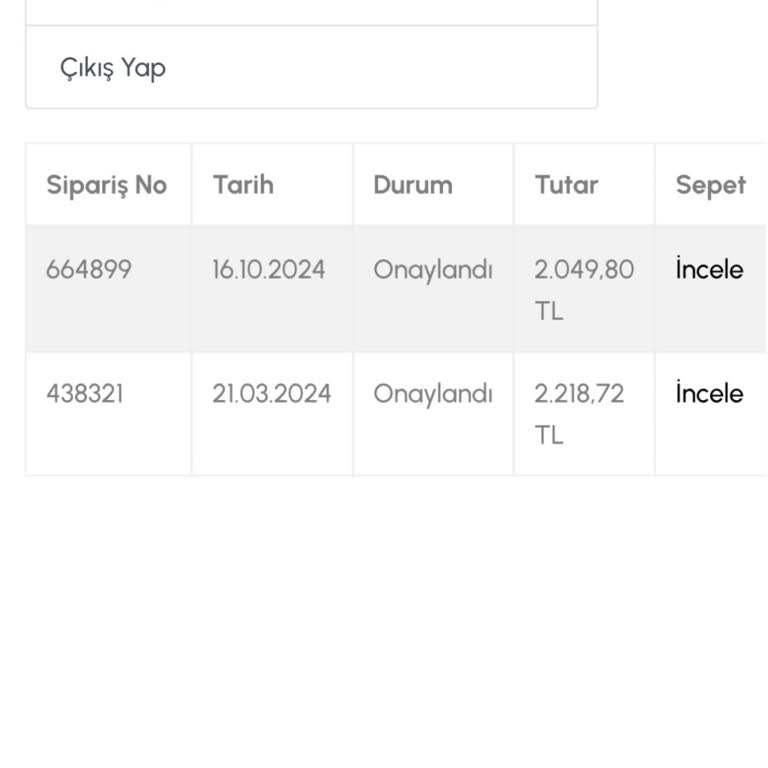Select the Tarih column header
Screen dimensions: 768x768
(243, 185)
